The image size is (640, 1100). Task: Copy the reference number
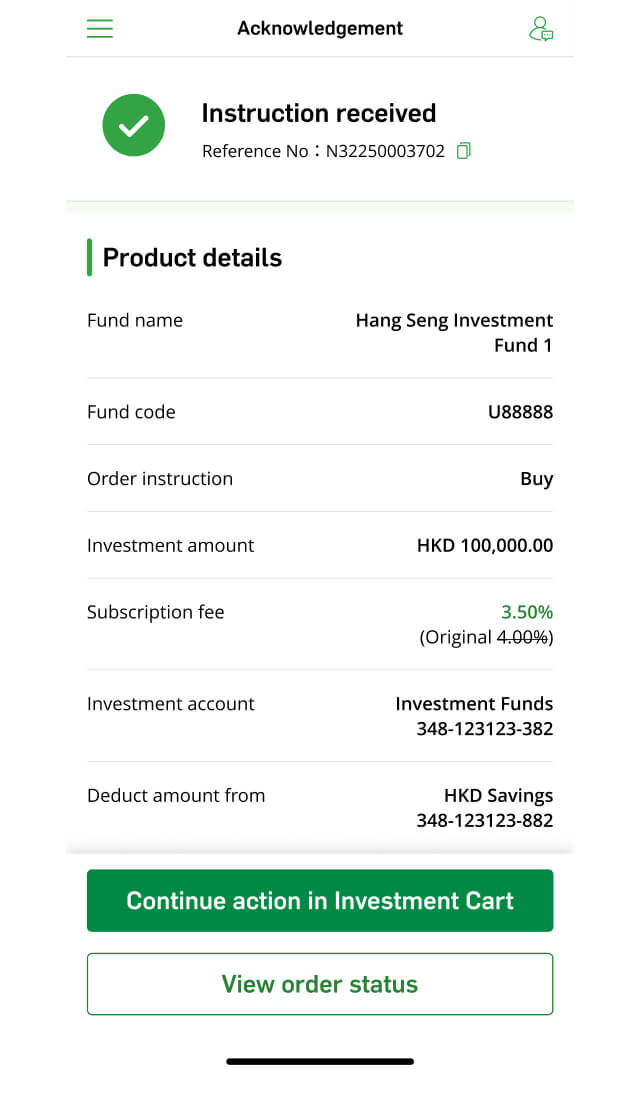[x=463, y=151]
